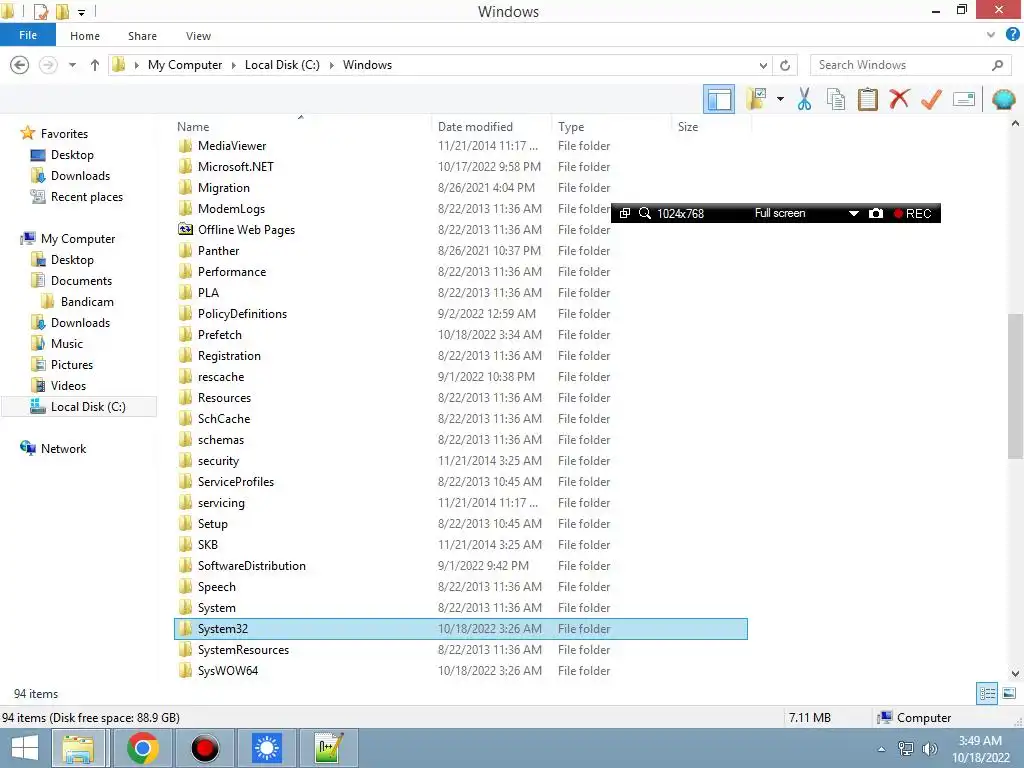Select the SysWOW64 folder
This screenshot has height=768, width=1024.
pos(227,671)
